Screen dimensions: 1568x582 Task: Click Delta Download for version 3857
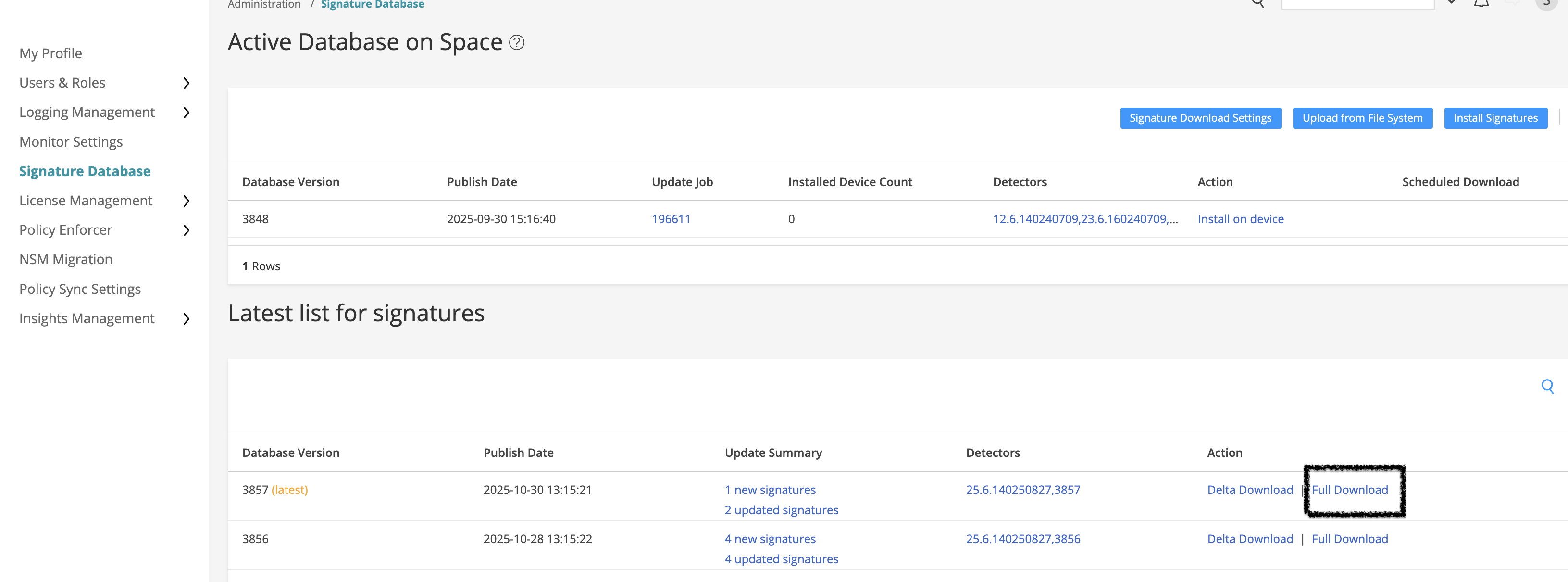(x=1250, y=490)
